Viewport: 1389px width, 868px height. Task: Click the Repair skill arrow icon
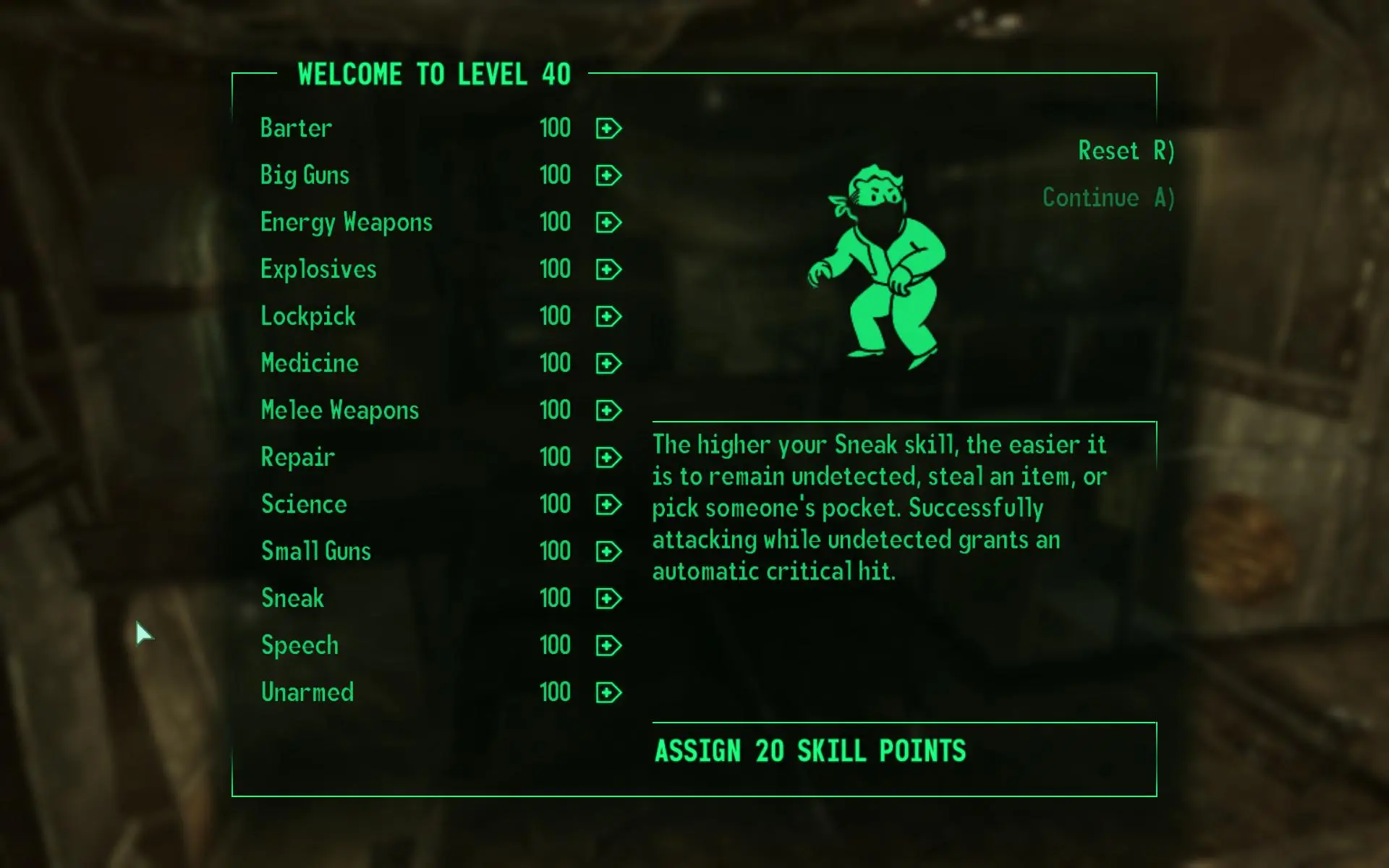[606, 456]
